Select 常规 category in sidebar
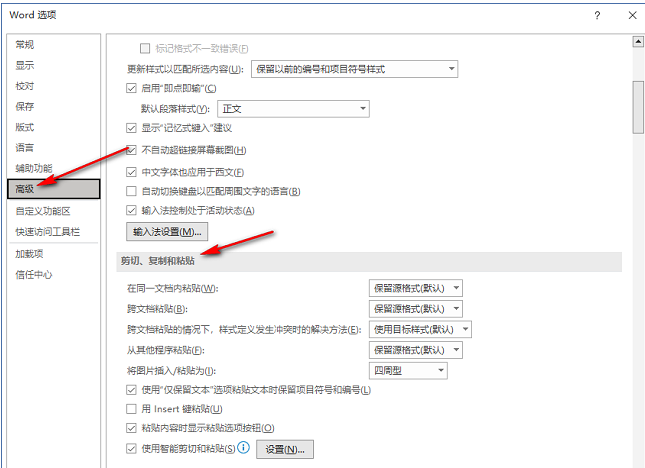 tap(53, 44)
